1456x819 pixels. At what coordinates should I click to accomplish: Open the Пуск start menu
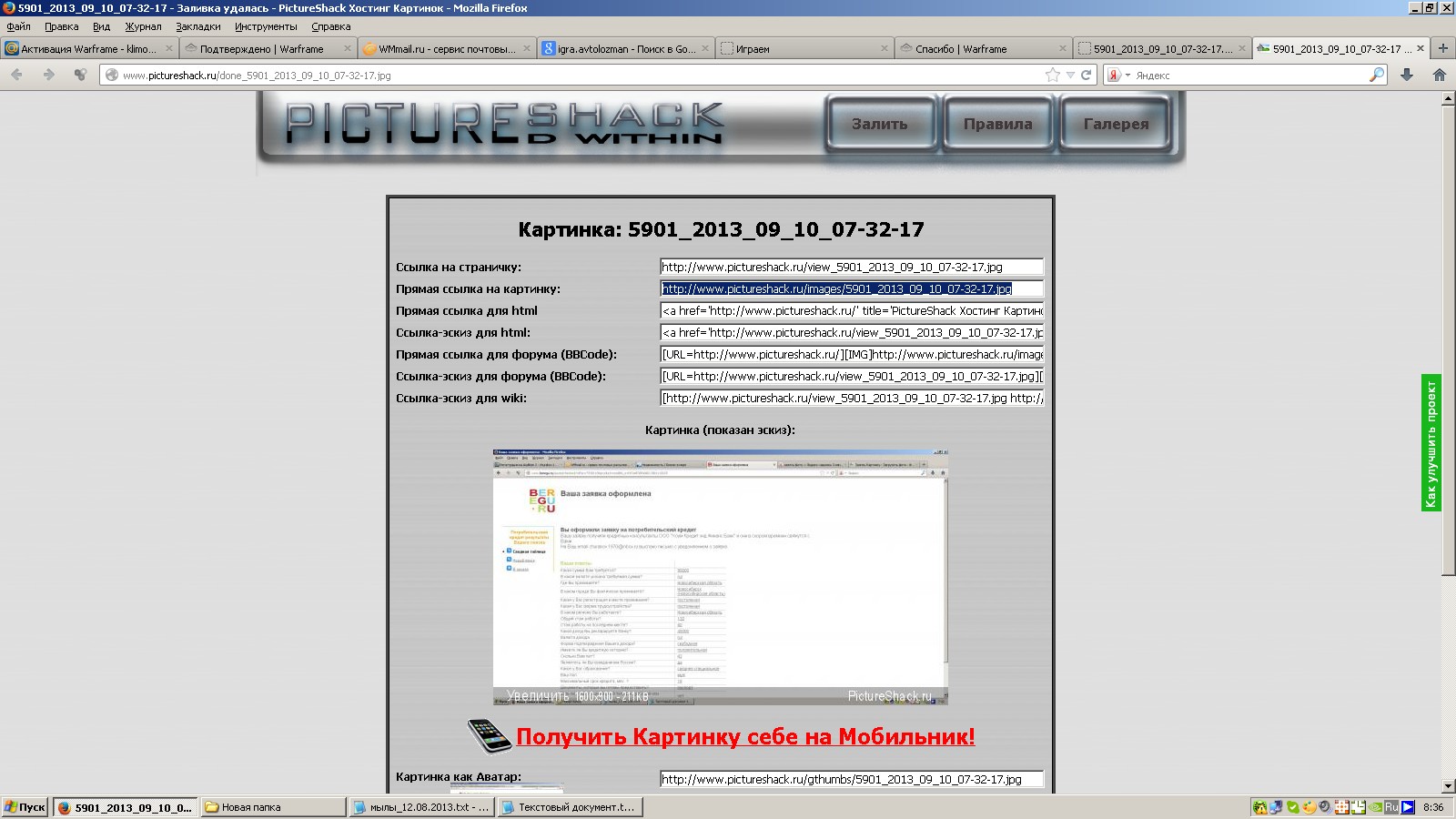tap(25, 807)
